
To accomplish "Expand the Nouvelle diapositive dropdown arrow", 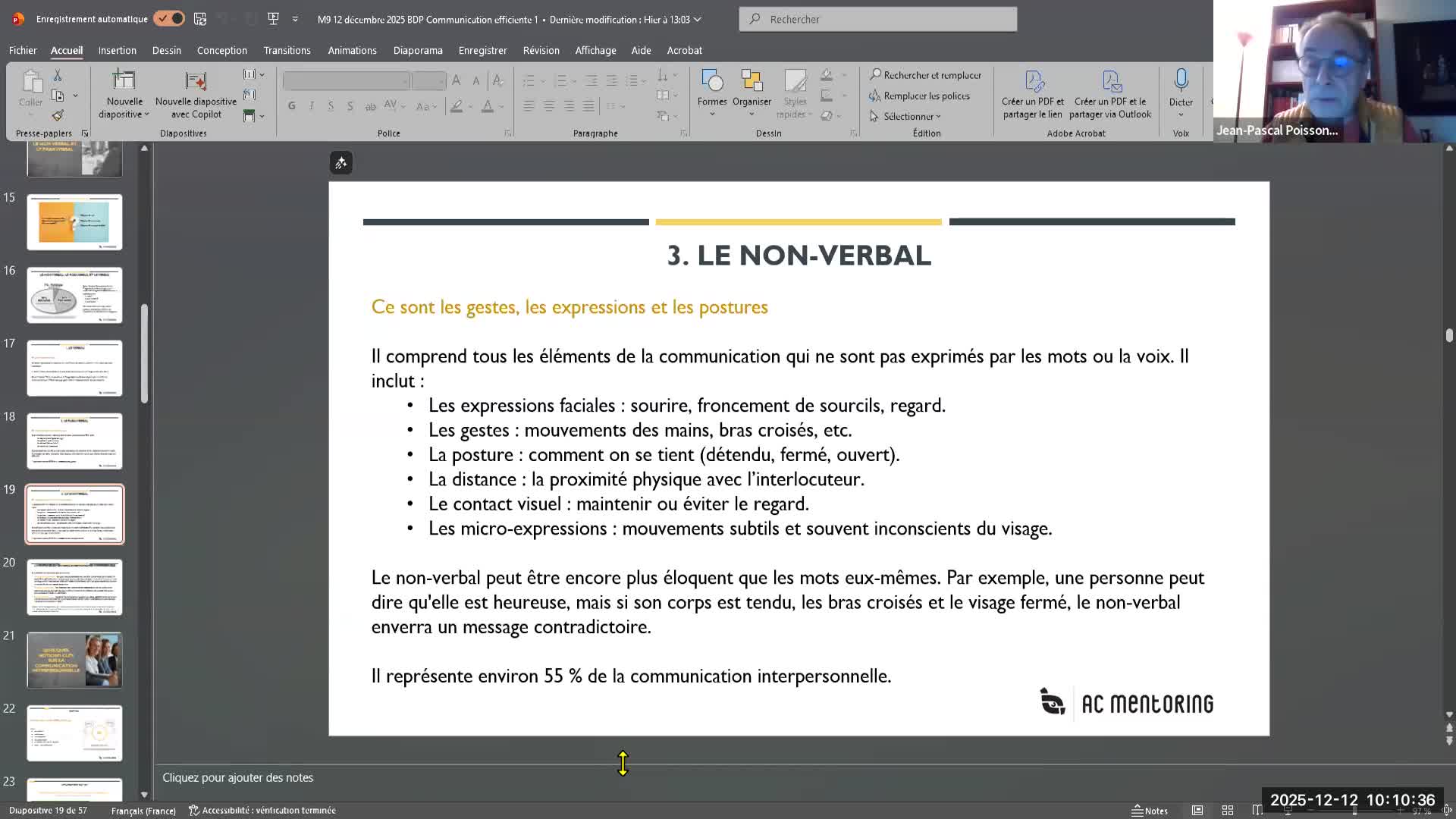I will click(146, 115).
